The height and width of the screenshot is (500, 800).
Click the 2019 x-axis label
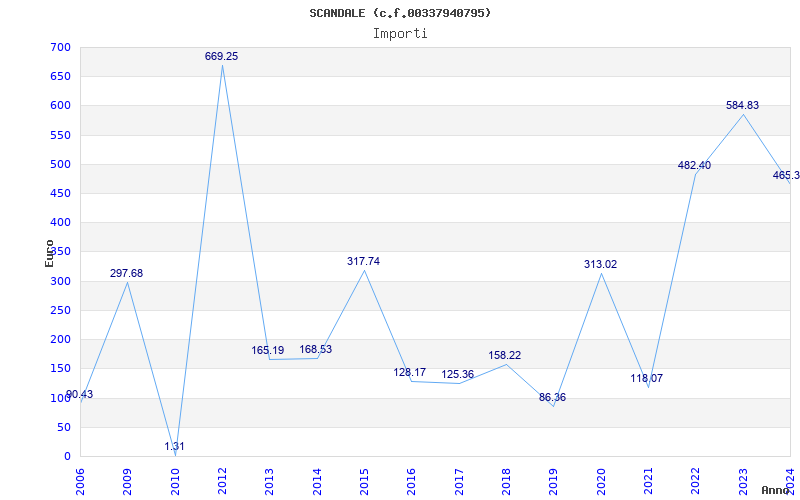554,481
